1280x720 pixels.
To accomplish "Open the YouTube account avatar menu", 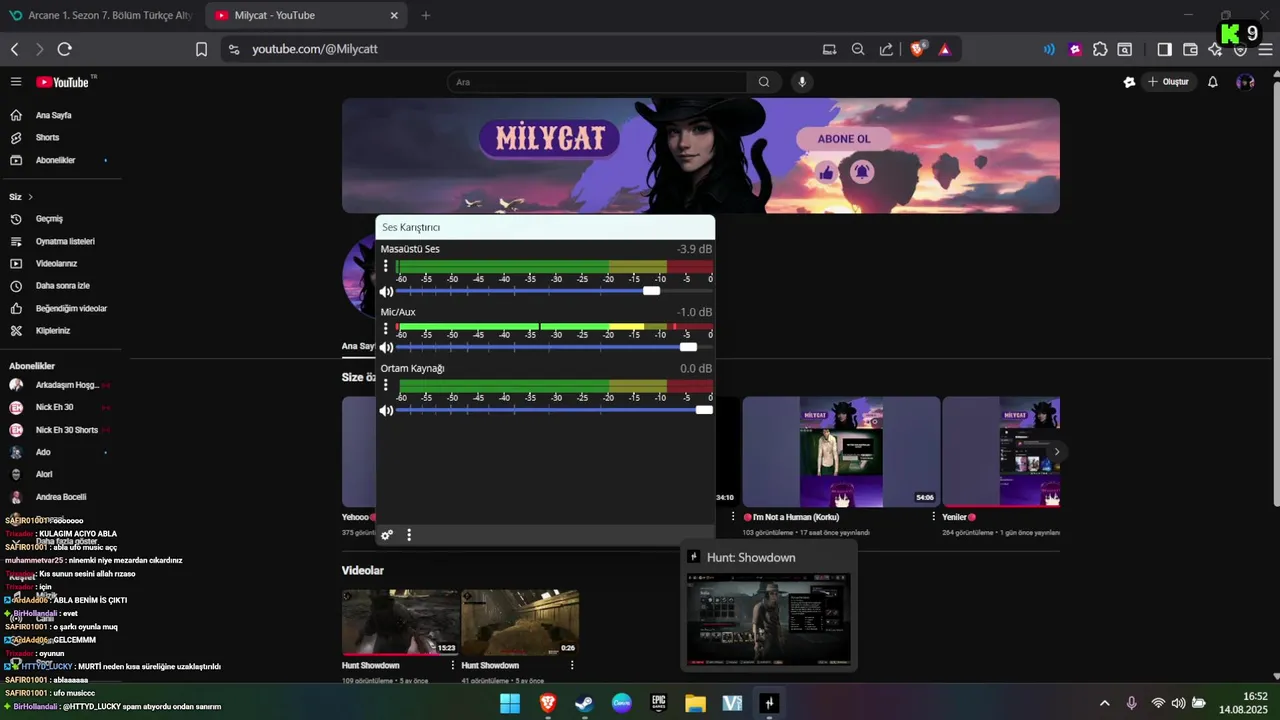I will 1245,82.
